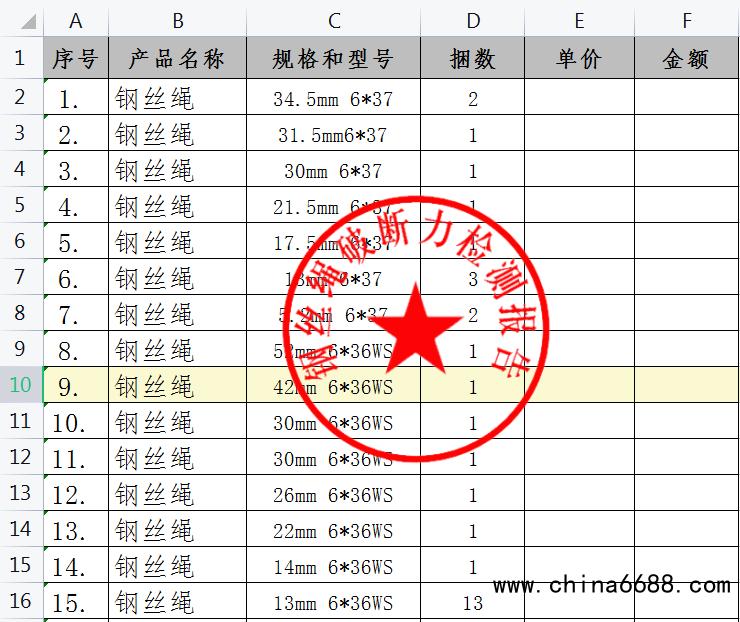The height and width of the screenshot is (622, 740).
Task: Select 钢丝绳 cell in row 14
Action: click(177, 529)
